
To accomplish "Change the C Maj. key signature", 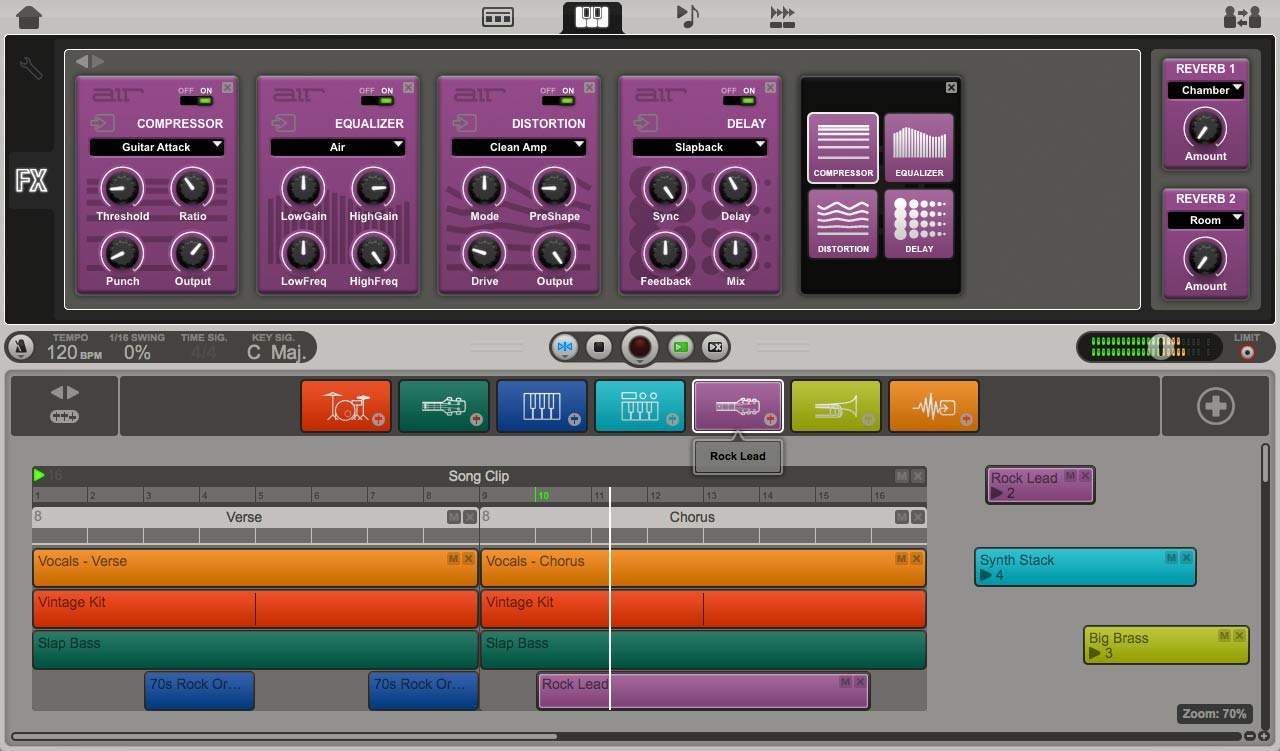I will (276, 353).
